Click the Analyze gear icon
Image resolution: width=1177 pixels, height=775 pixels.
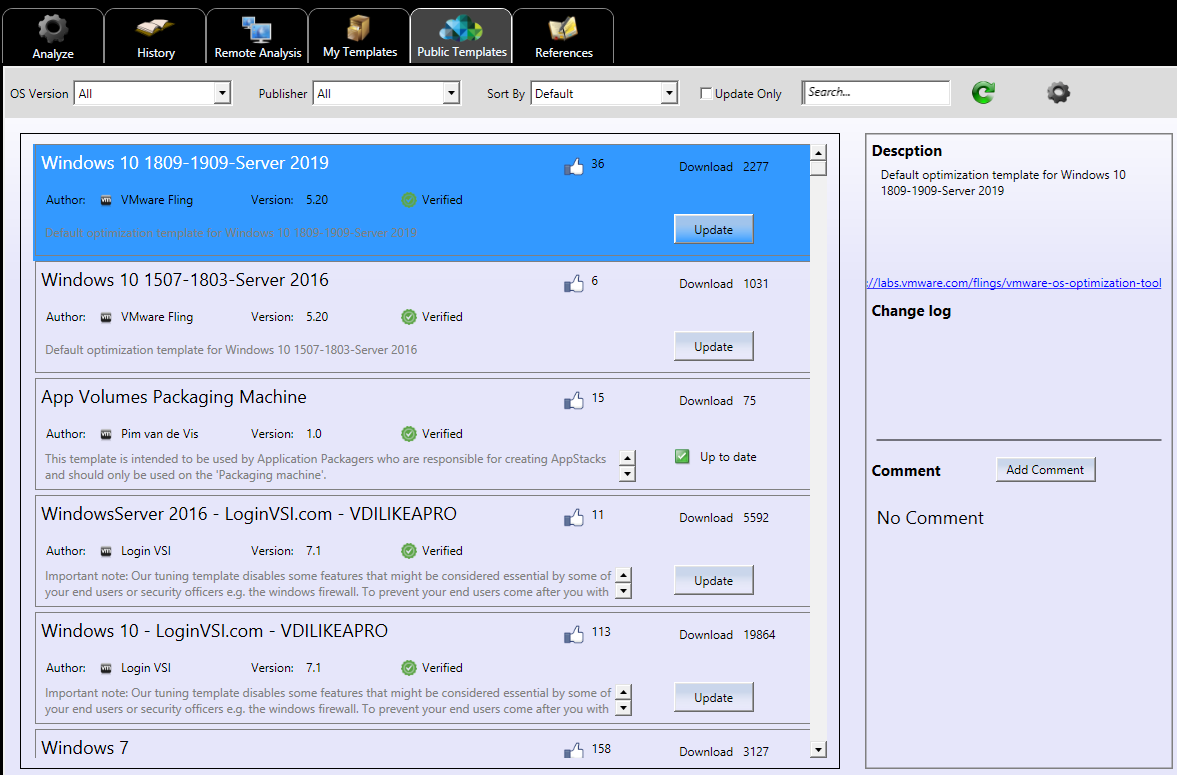pos(53,29)
